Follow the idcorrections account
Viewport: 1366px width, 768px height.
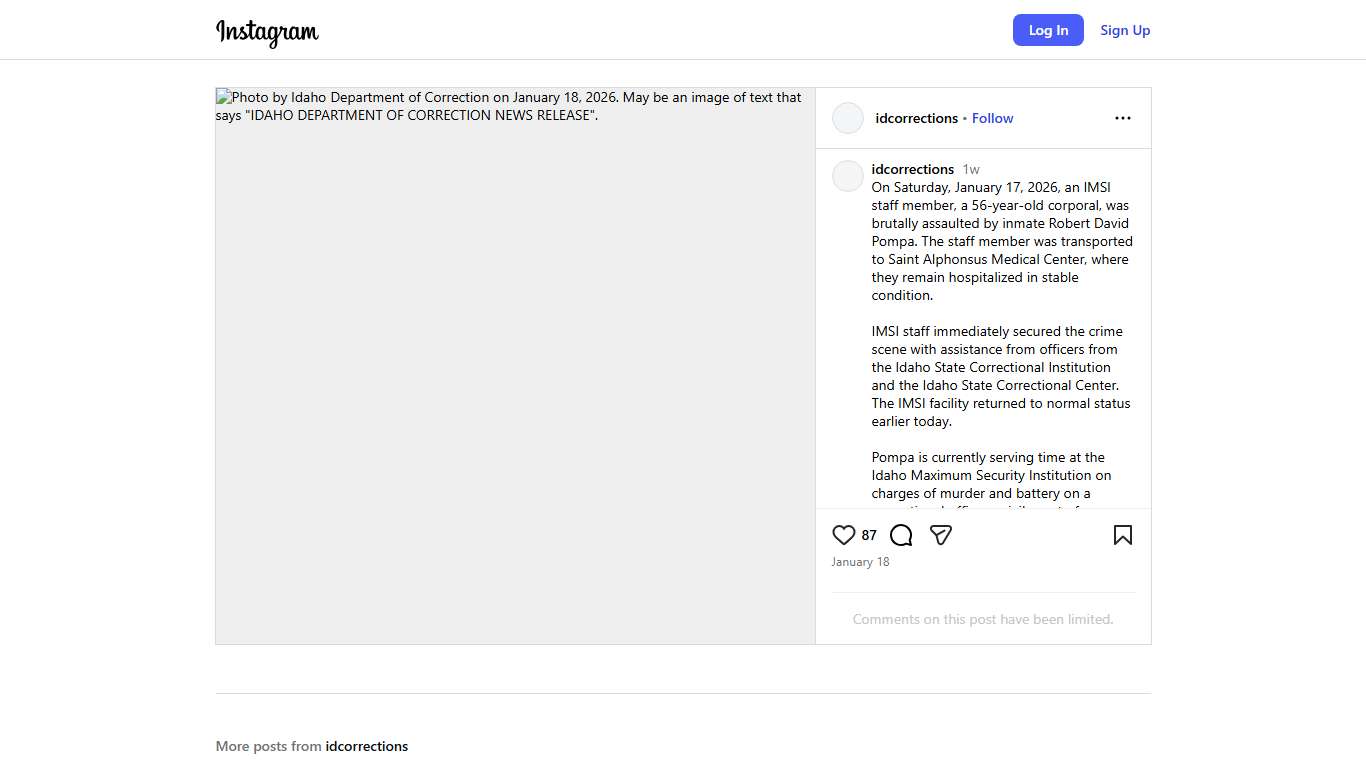tap(992, 118)
